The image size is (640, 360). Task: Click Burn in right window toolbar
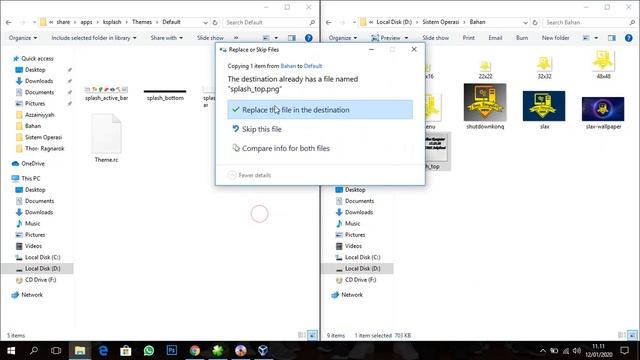522,38
